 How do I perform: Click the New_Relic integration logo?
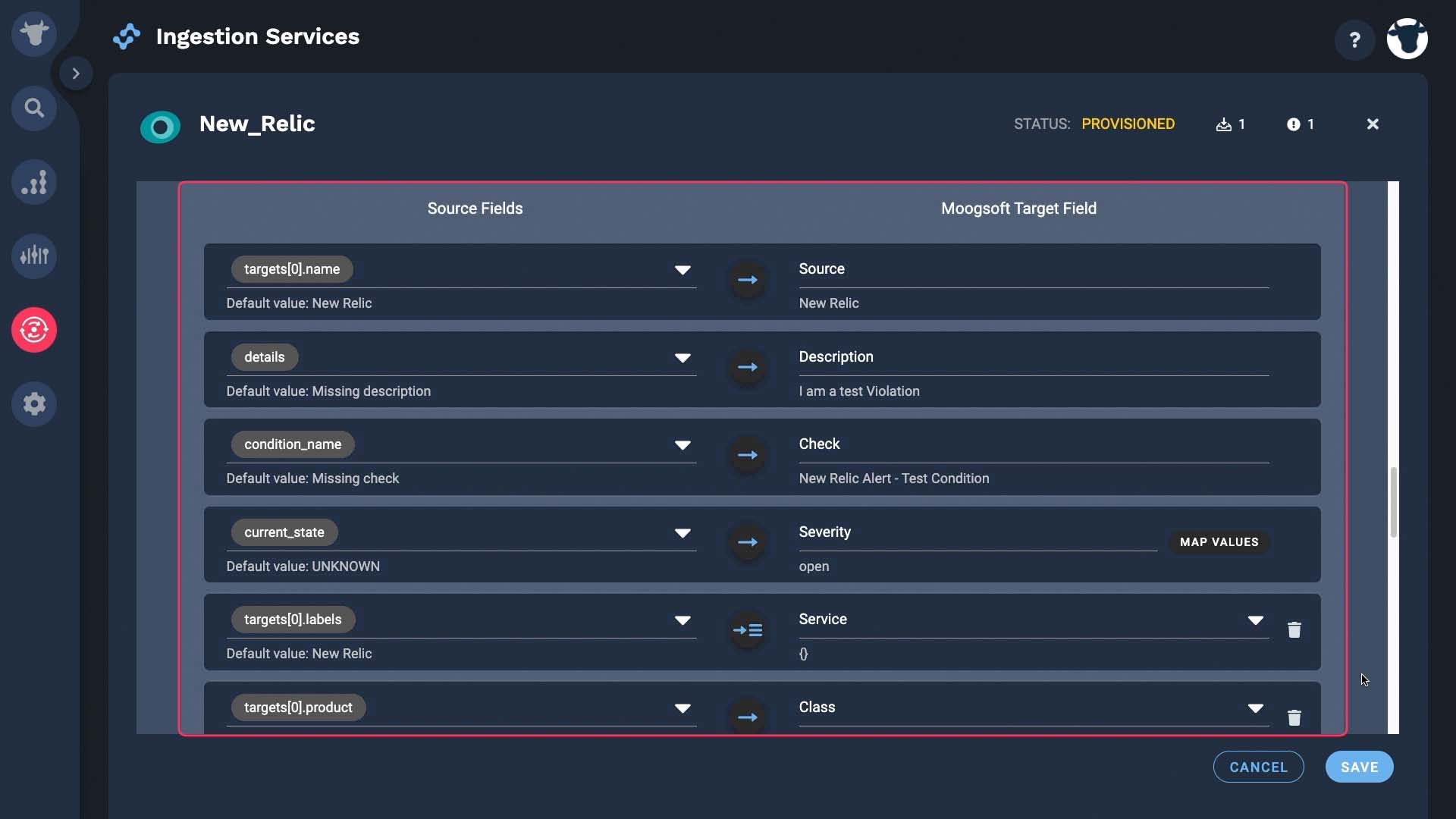tap(160, 127)
